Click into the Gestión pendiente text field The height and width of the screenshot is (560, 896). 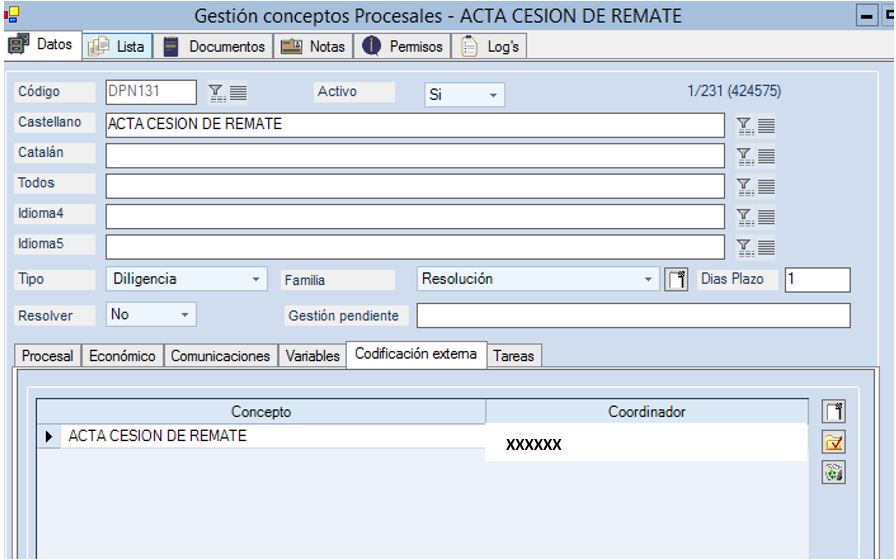click(x=632, y=315)
